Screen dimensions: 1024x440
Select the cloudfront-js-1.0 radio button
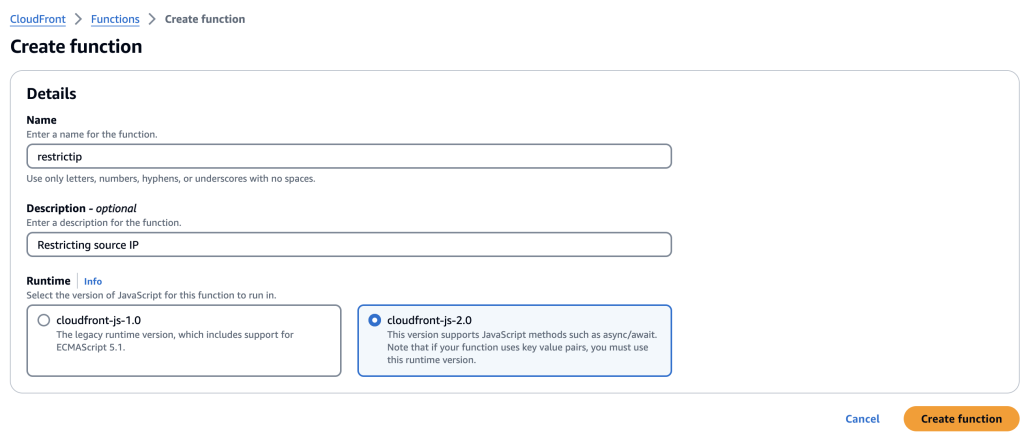(x=42, y=321)
